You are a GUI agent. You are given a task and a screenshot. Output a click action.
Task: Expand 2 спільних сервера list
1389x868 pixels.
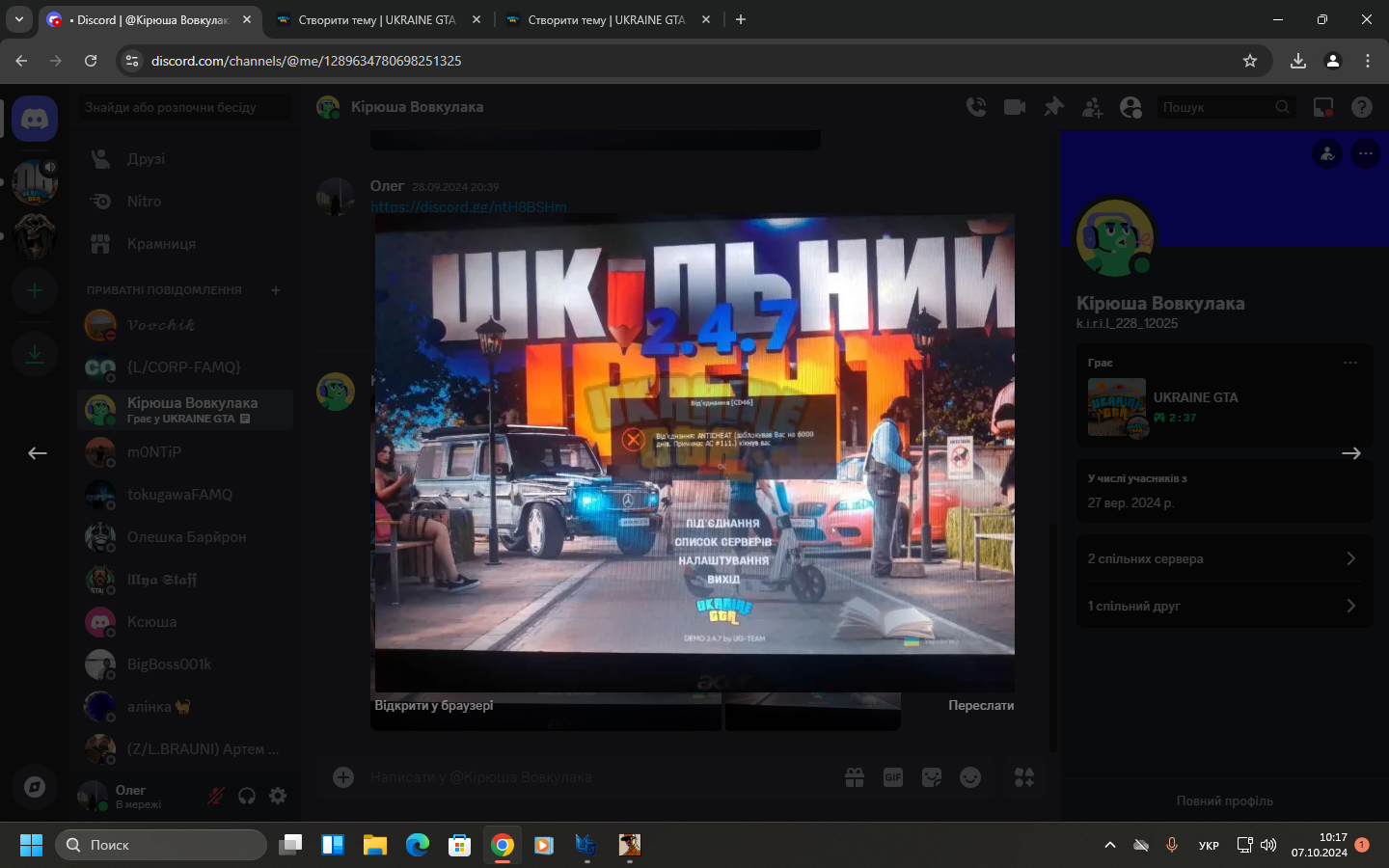tap(1224, 558)
